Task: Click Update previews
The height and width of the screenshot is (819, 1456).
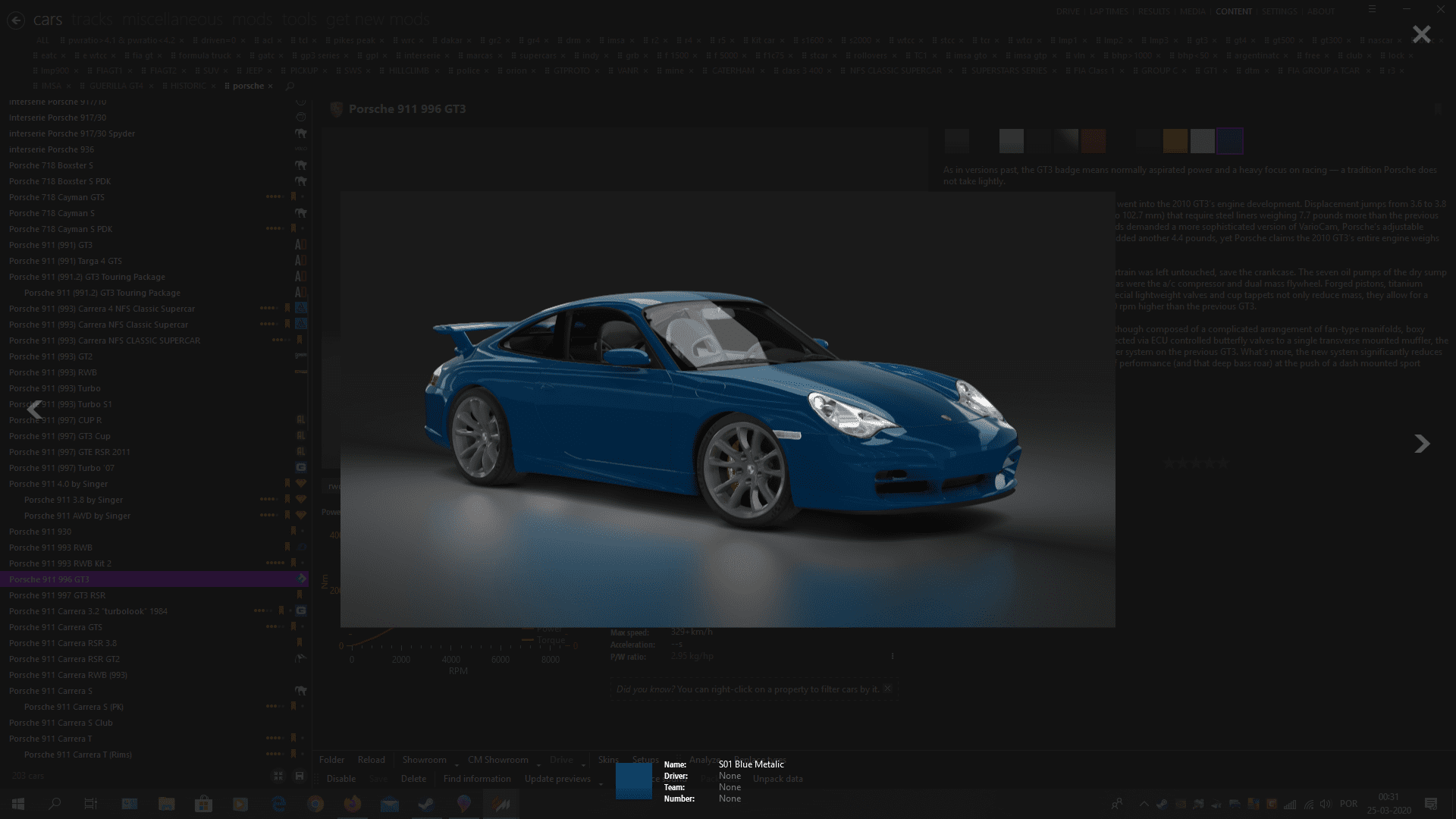Action: [557, 779]
